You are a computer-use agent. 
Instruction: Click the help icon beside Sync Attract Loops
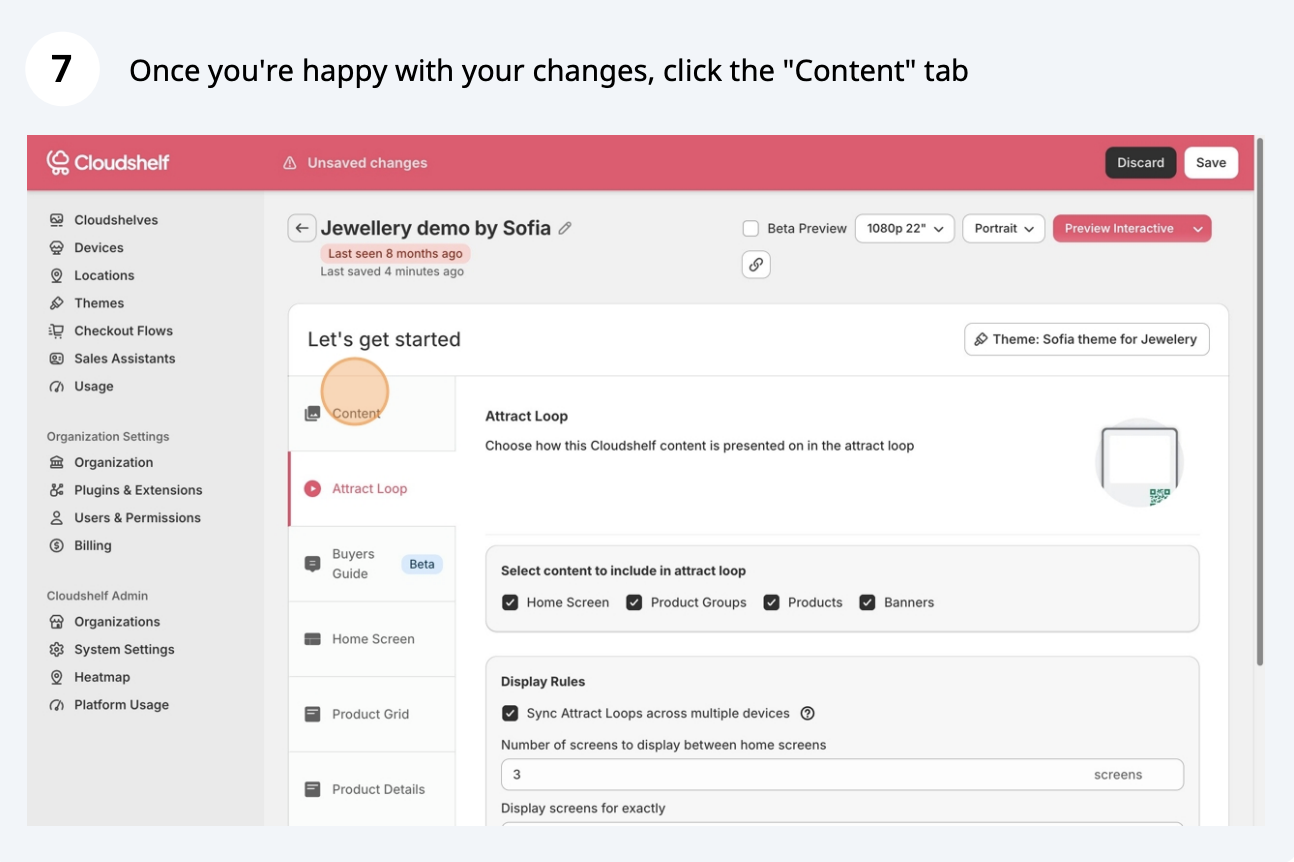(808, 714)
